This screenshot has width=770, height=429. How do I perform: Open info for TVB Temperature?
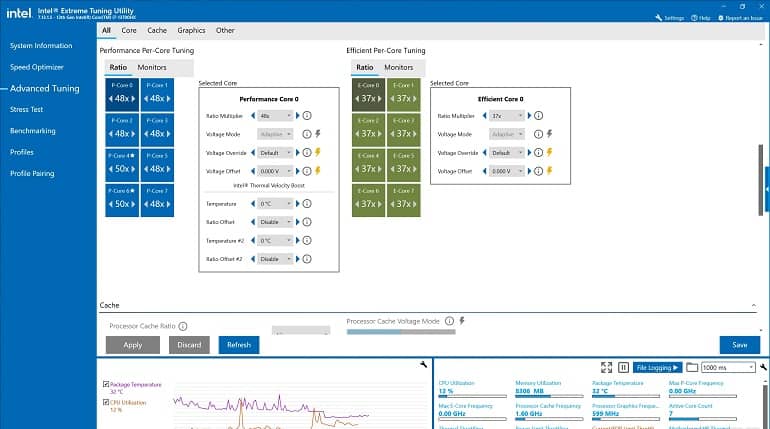pos(307,204)
